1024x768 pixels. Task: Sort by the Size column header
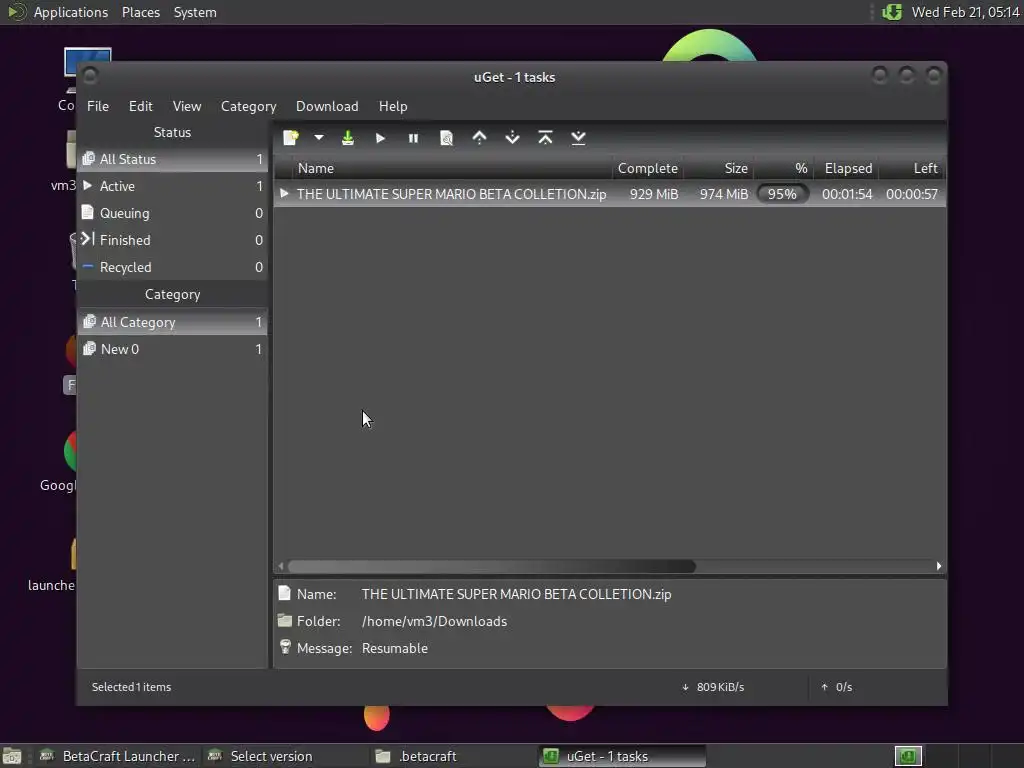point(718,168)
